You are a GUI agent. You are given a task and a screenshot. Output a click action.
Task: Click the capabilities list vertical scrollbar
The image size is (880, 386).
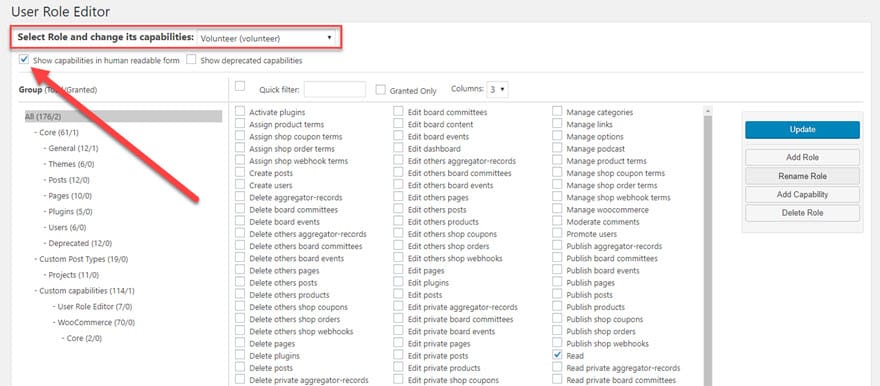click(708, 252)
